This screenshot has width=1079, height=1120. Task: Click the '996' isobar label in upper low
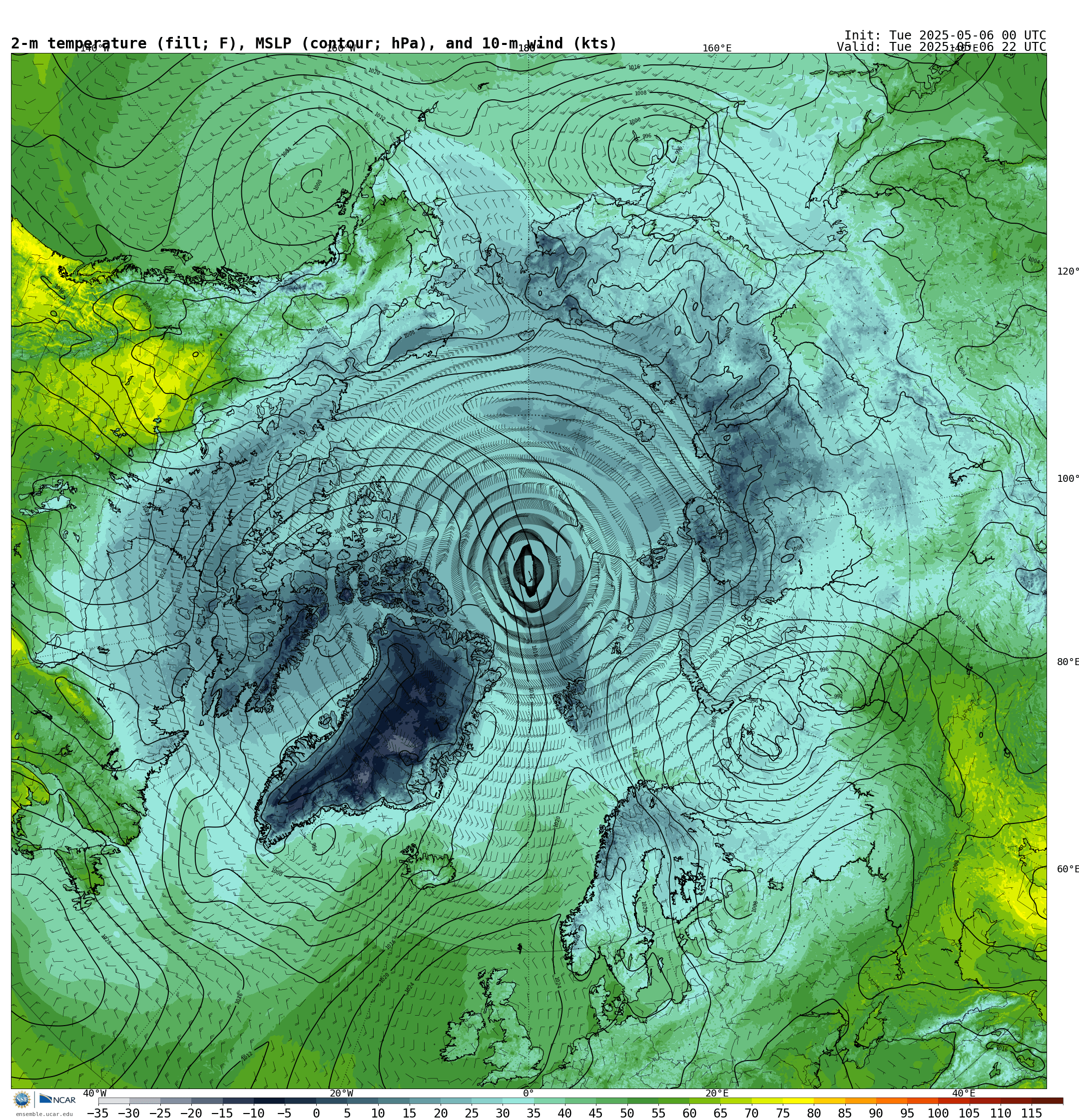[x=647, y=136]
